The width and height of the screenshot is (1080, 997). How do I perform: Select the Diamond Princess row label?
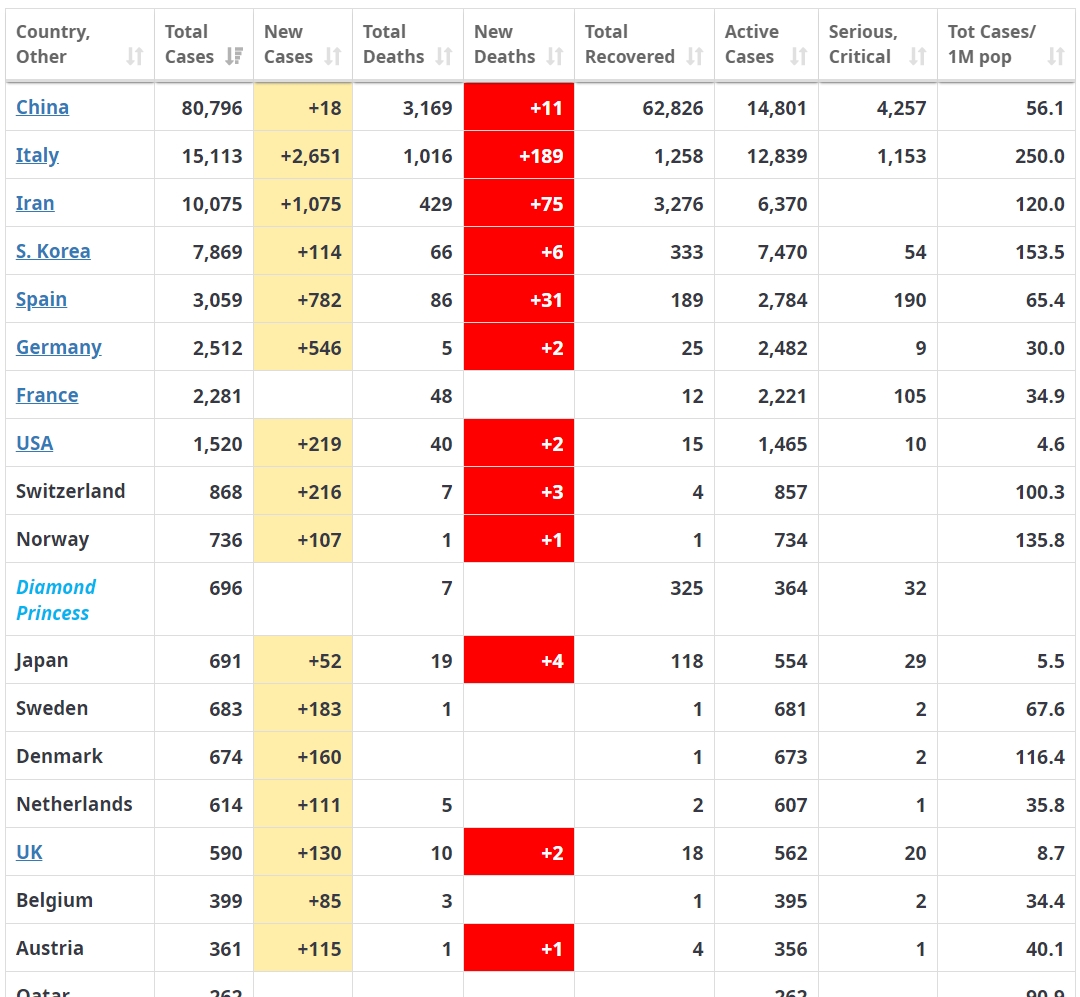tap(56, 599)
